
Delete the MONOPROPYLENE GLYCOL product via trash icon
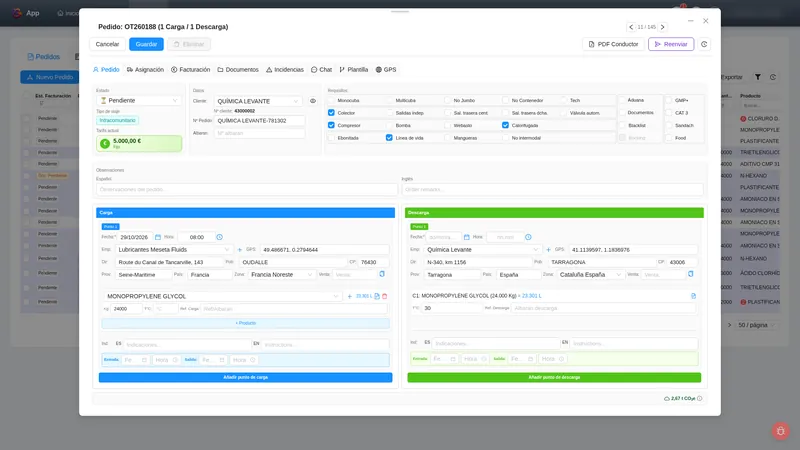(385, 296)
